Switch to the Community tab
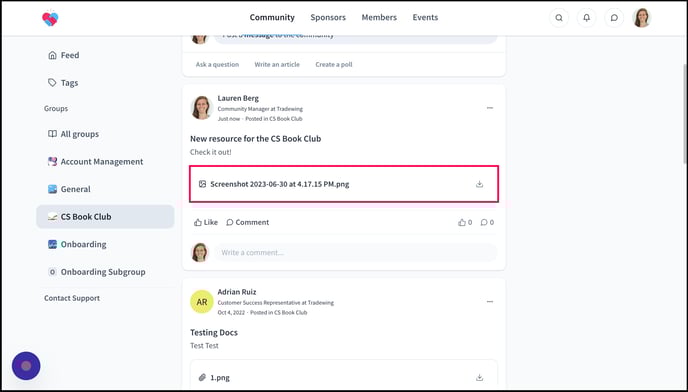 pos(272,18)
